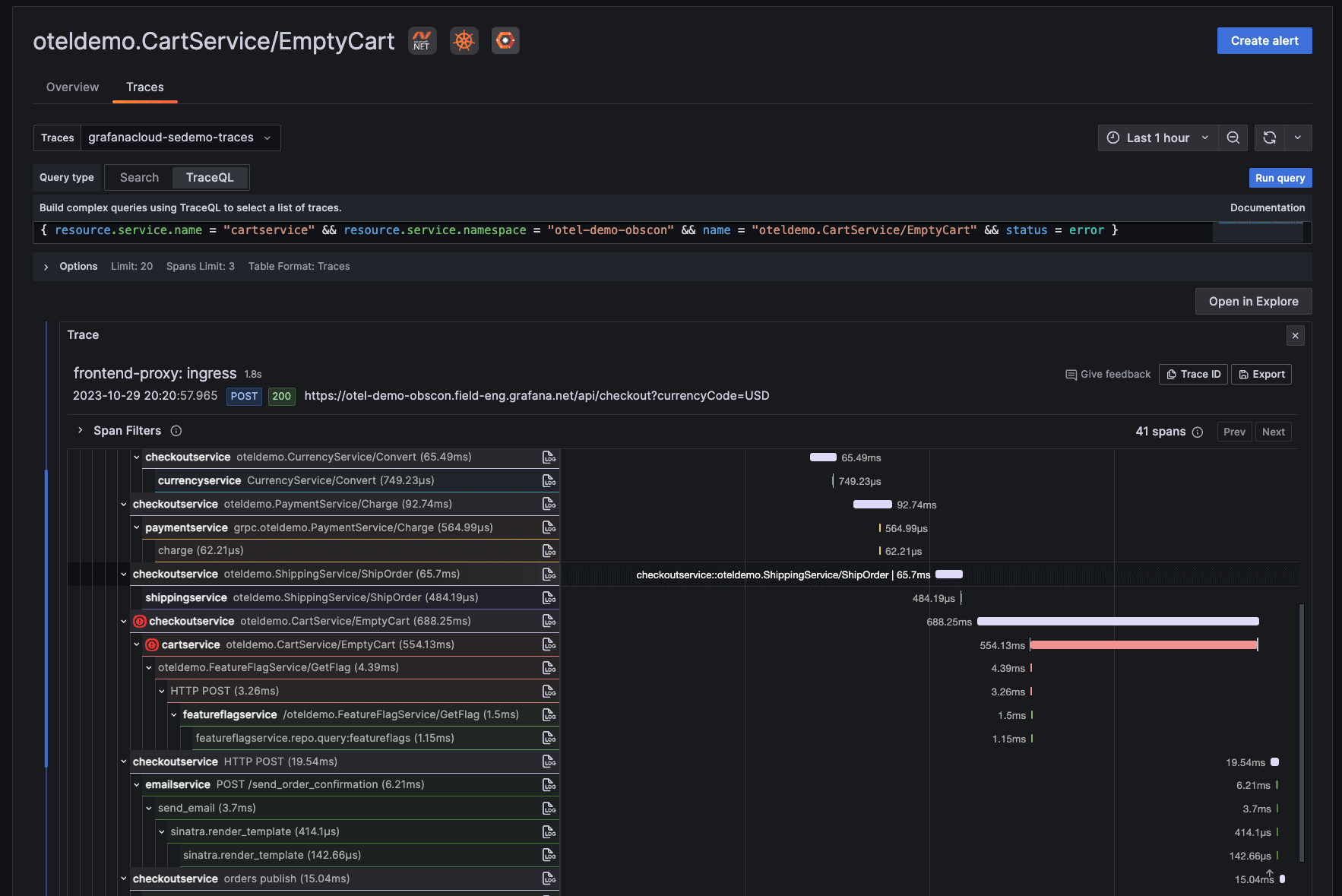This screenshot has height=896, width=1342.
Task: Select the Search query type tab
Action: coord(138,177)
